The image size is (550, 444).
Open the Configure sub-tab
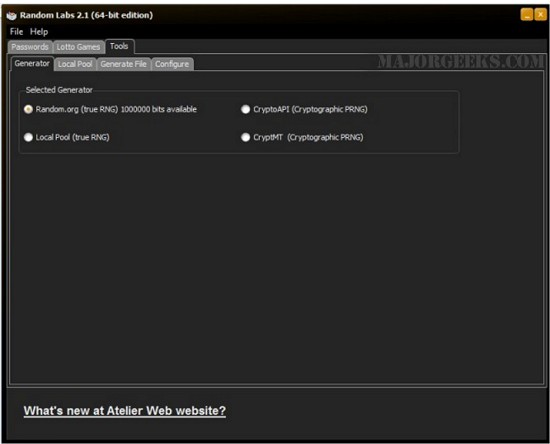pyautogui.click(x=172, y=64)
